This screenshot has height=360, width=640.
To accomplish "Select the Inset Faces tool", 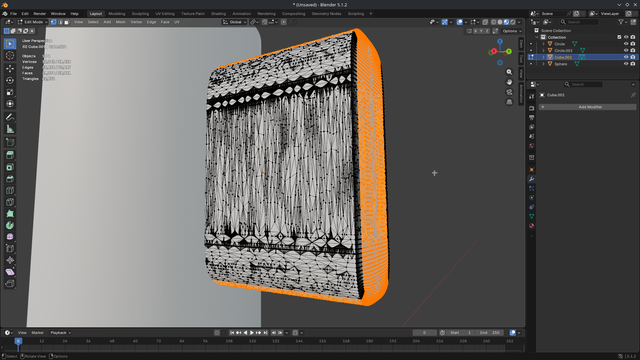I will pyautogui.click(x=10, y=167).
